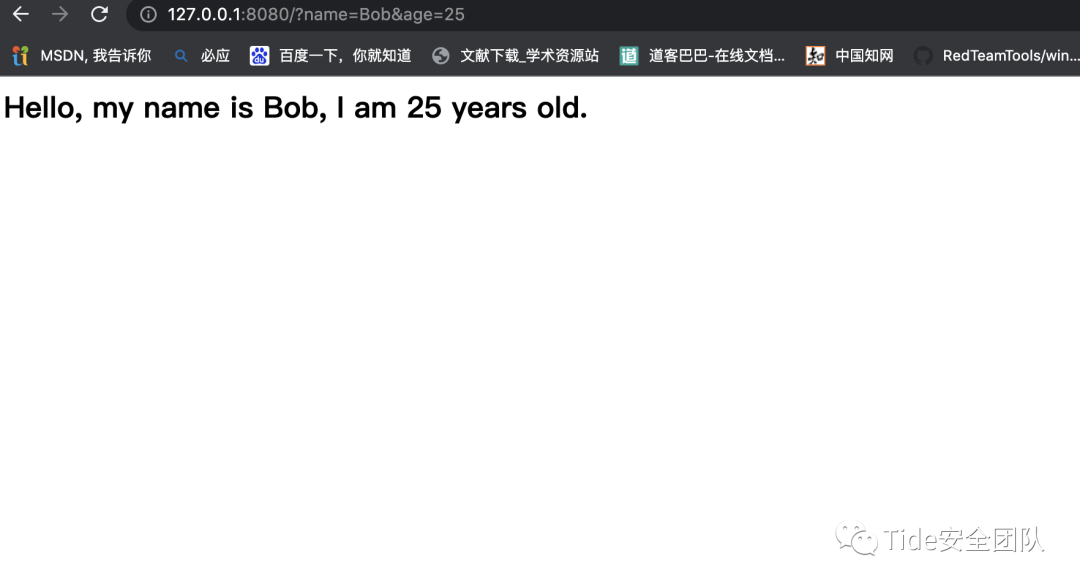Open the MSDN, 我告诉你 bookmark
This screenshot has width=1080, height=587.
pyautogui.click(x=96, y=56)
